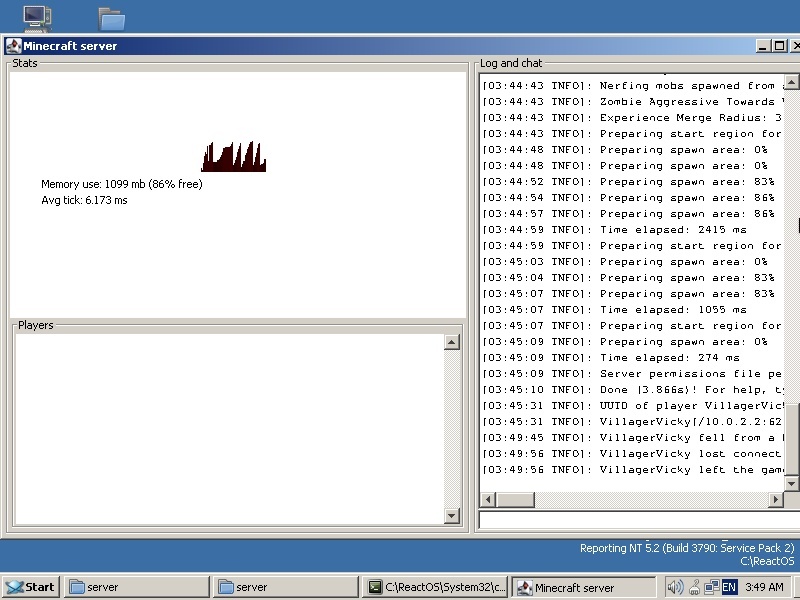Click the 'VillagerVicky left the game' log line
Image resolution: width=800 pixels, height=600 pixels.
[x=632, y=470]
